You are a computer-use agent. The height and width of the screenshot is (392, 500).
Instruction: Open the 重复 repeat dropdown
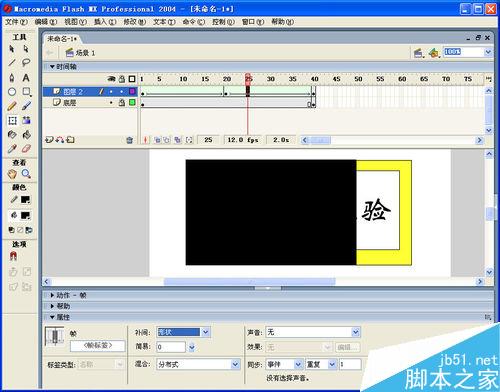(332, 364)
